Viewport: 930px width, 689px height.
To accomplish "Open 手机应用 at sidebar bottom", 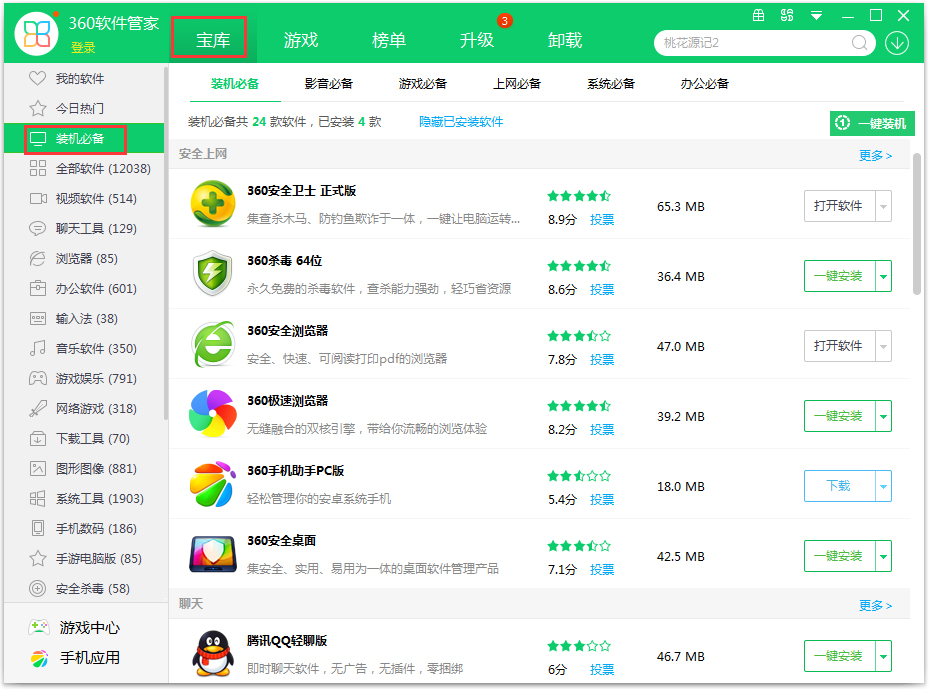I will pyautogui.click(x=75, y=658).
